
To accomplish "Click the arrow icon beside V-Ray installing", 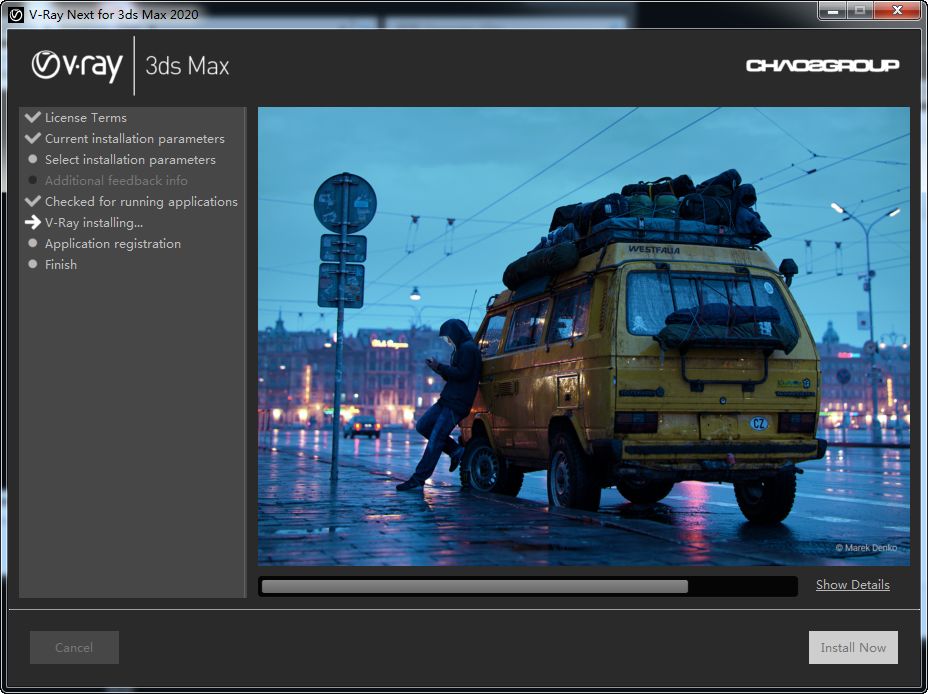I will (33, 222).
